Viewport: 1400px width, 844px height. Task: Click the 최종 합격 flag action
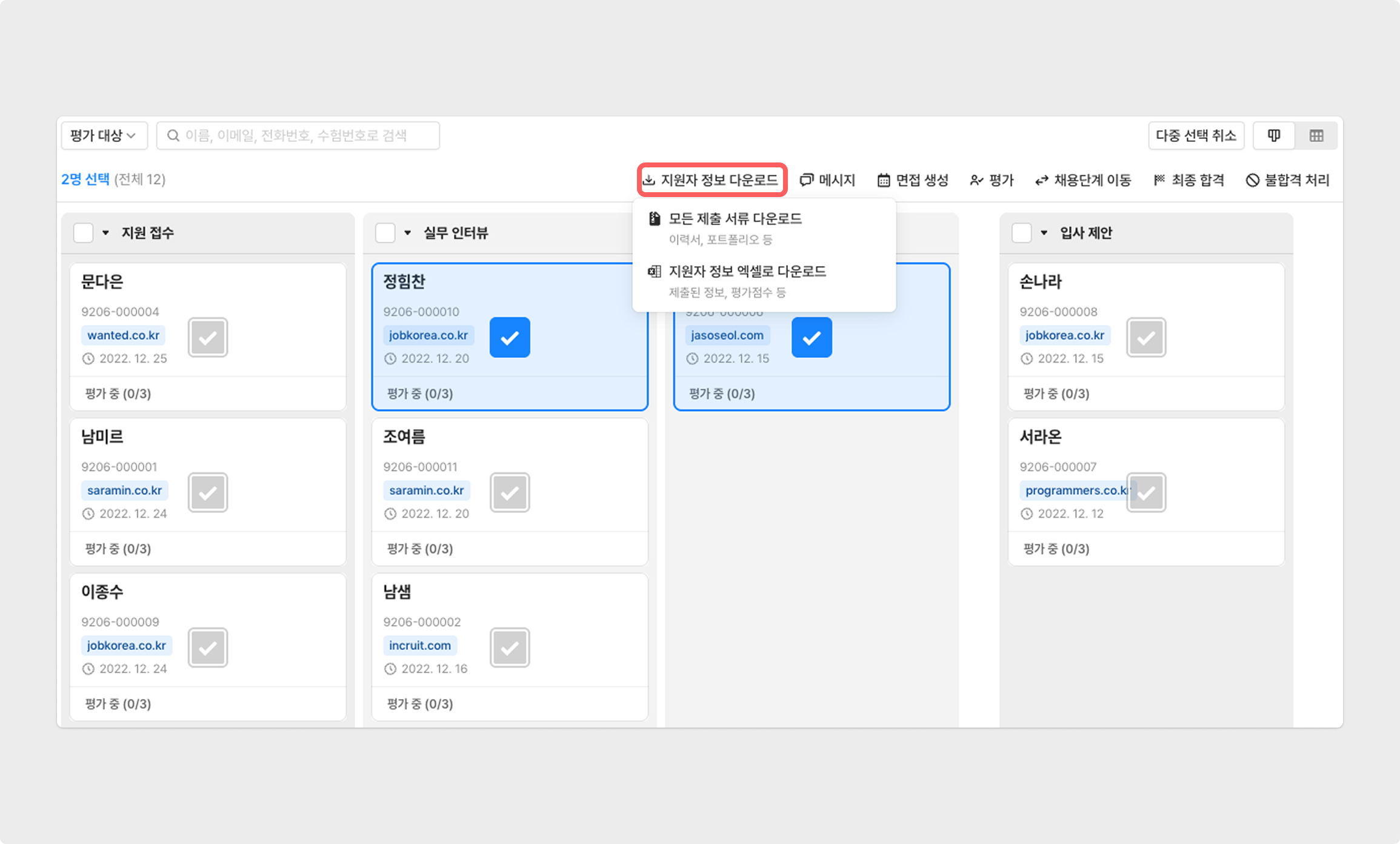coord(1188,180)
